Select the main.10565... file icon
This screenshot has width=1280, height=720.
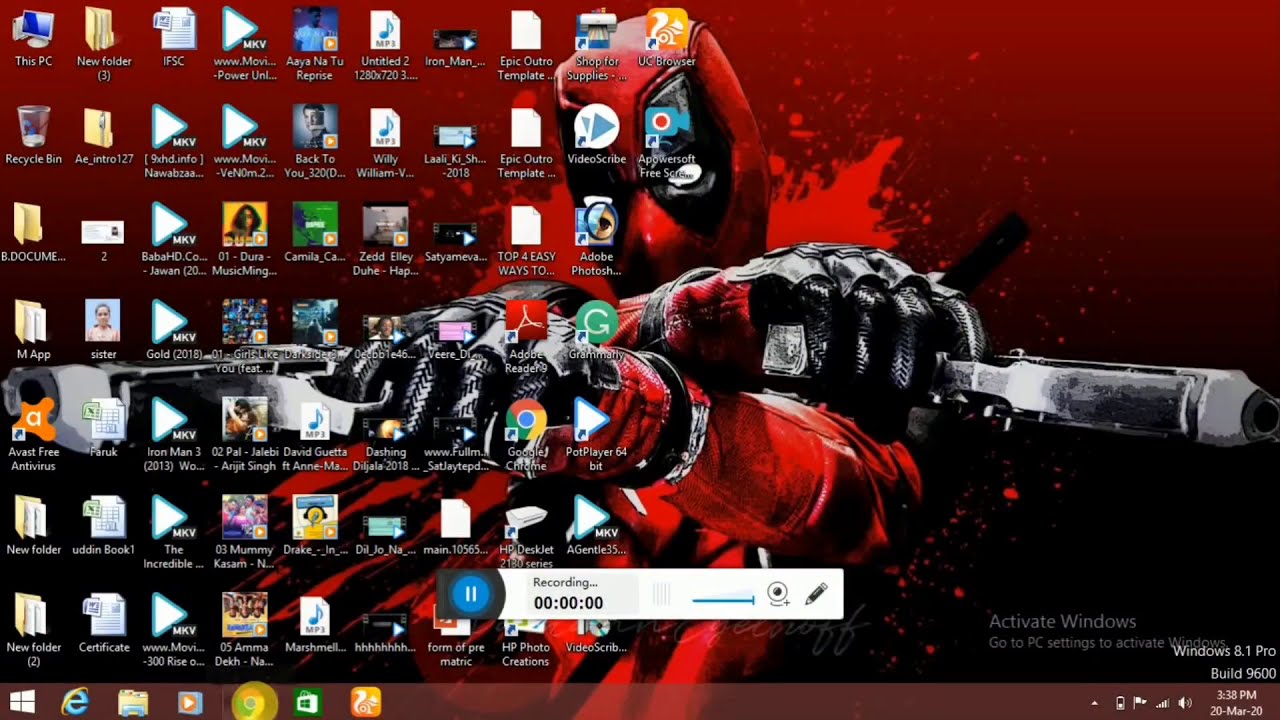(456, 526)
